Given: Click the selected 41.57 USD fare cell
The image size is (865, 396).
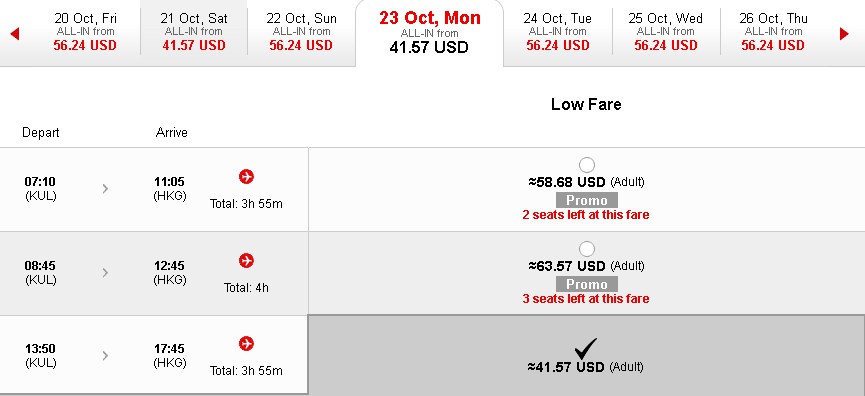Looking at the screenshot, I should click(x=586, y=355).
